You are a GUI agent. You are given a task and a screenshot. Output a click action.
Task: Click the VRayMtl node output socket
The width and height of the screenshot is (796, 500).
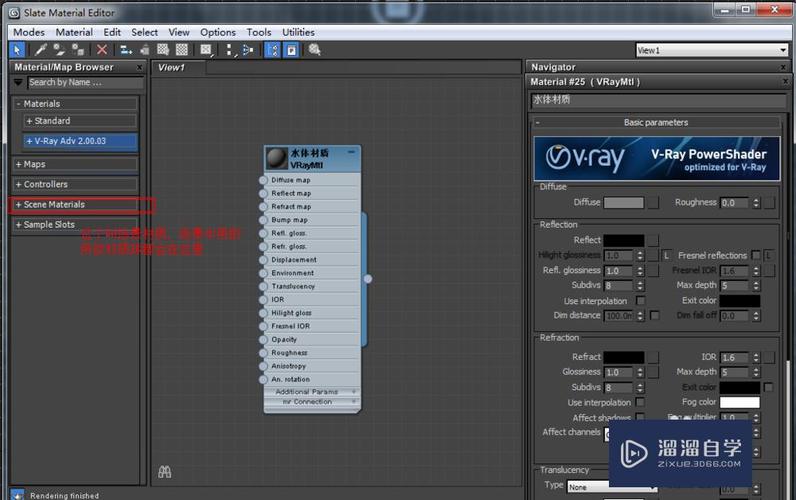pos(368,279)
